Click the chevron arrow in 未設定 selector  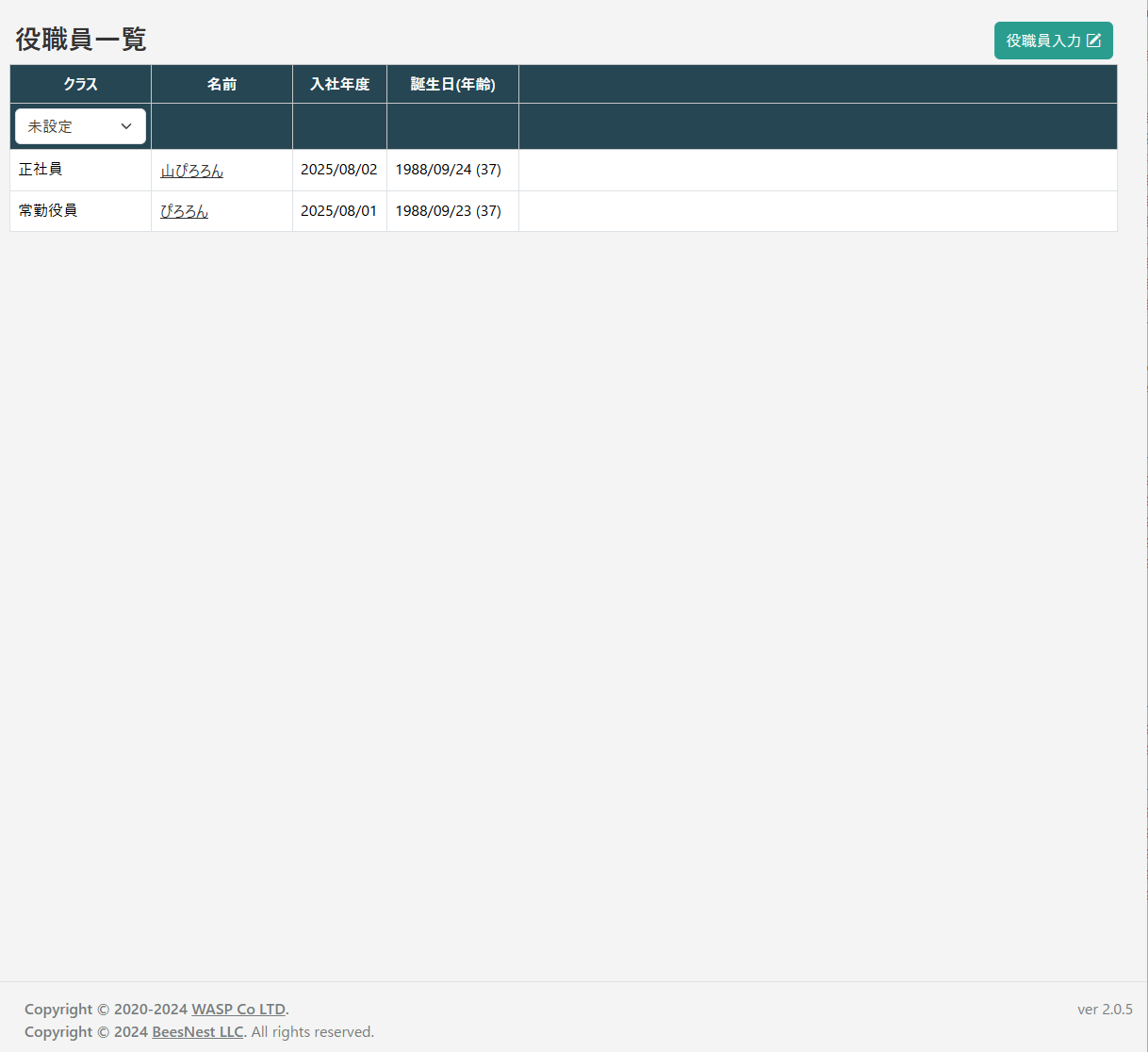[126, 126]
